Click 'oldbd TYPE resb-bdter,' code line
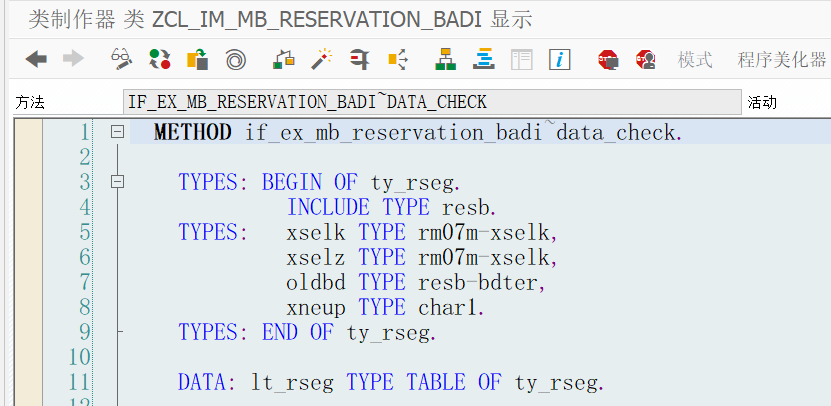Image resolution: width=831 pixels, height=406 pixels. click(416, 283)
